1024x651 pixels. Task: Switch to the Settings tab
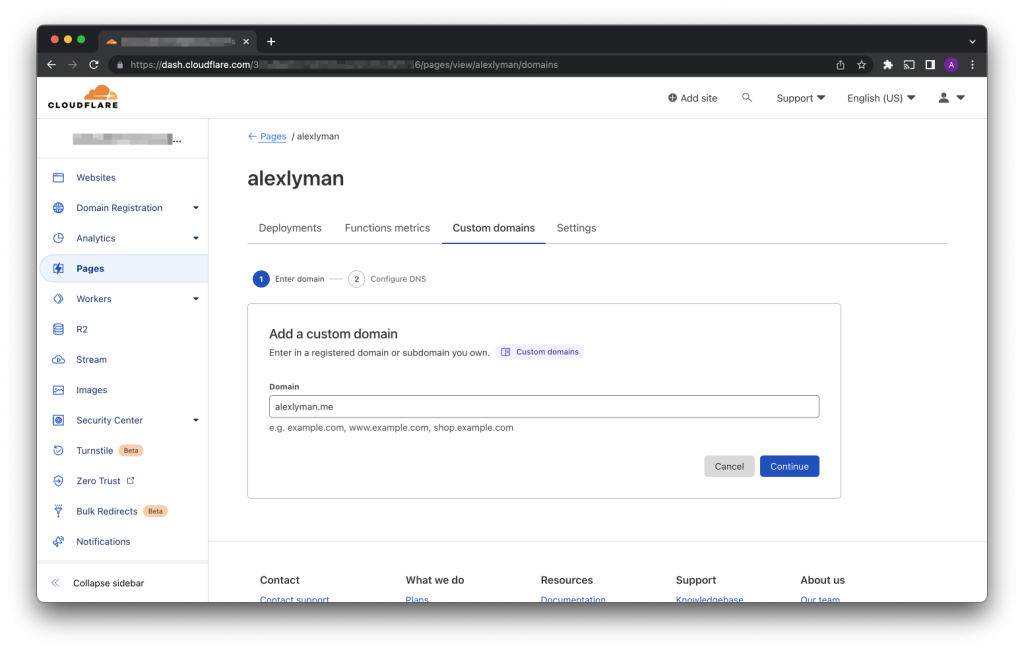(576, 228)
